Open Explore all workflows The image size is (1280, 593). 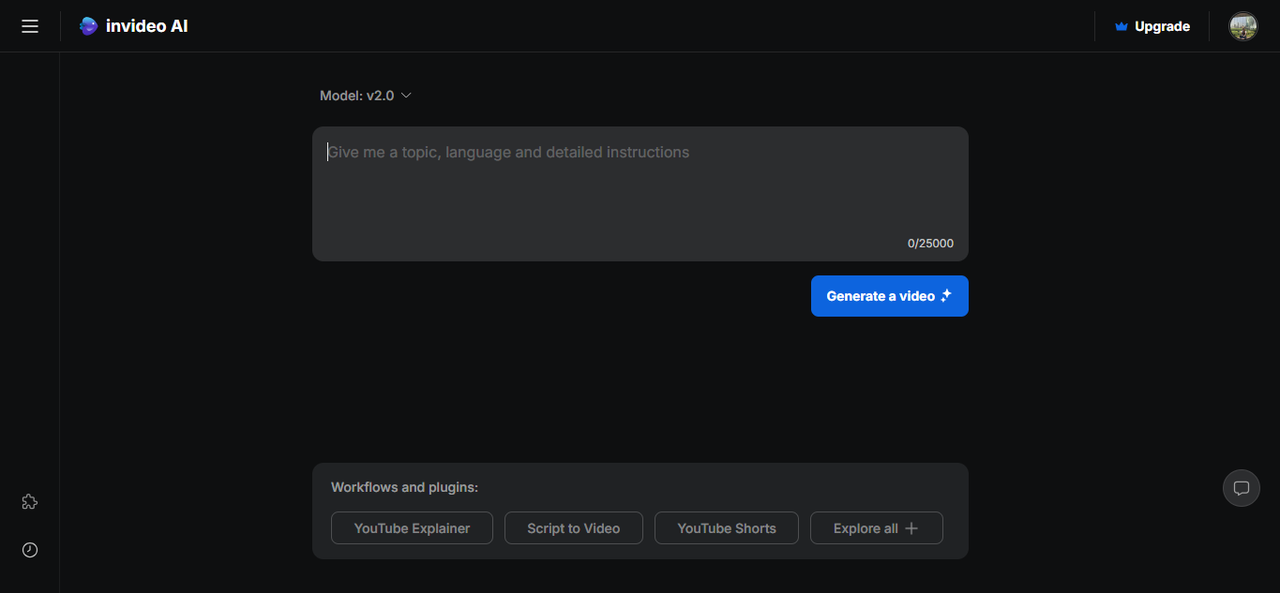click(x=876, y=528)
